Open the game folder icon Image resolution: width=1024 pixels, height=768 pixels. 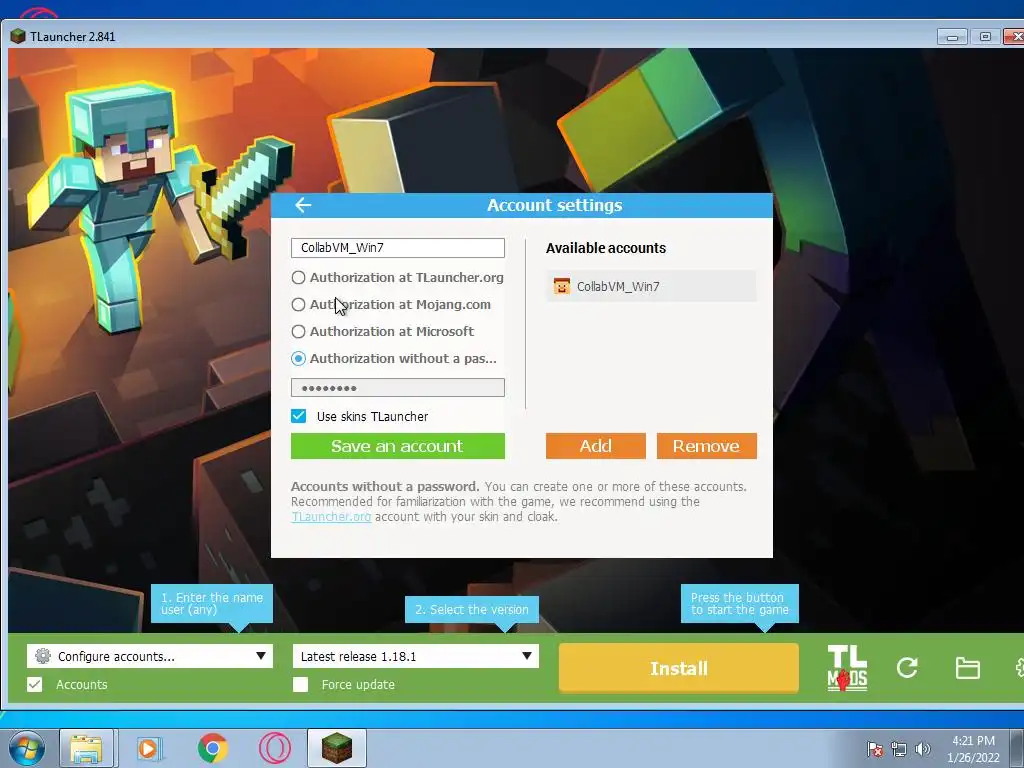tap(967, 668)
